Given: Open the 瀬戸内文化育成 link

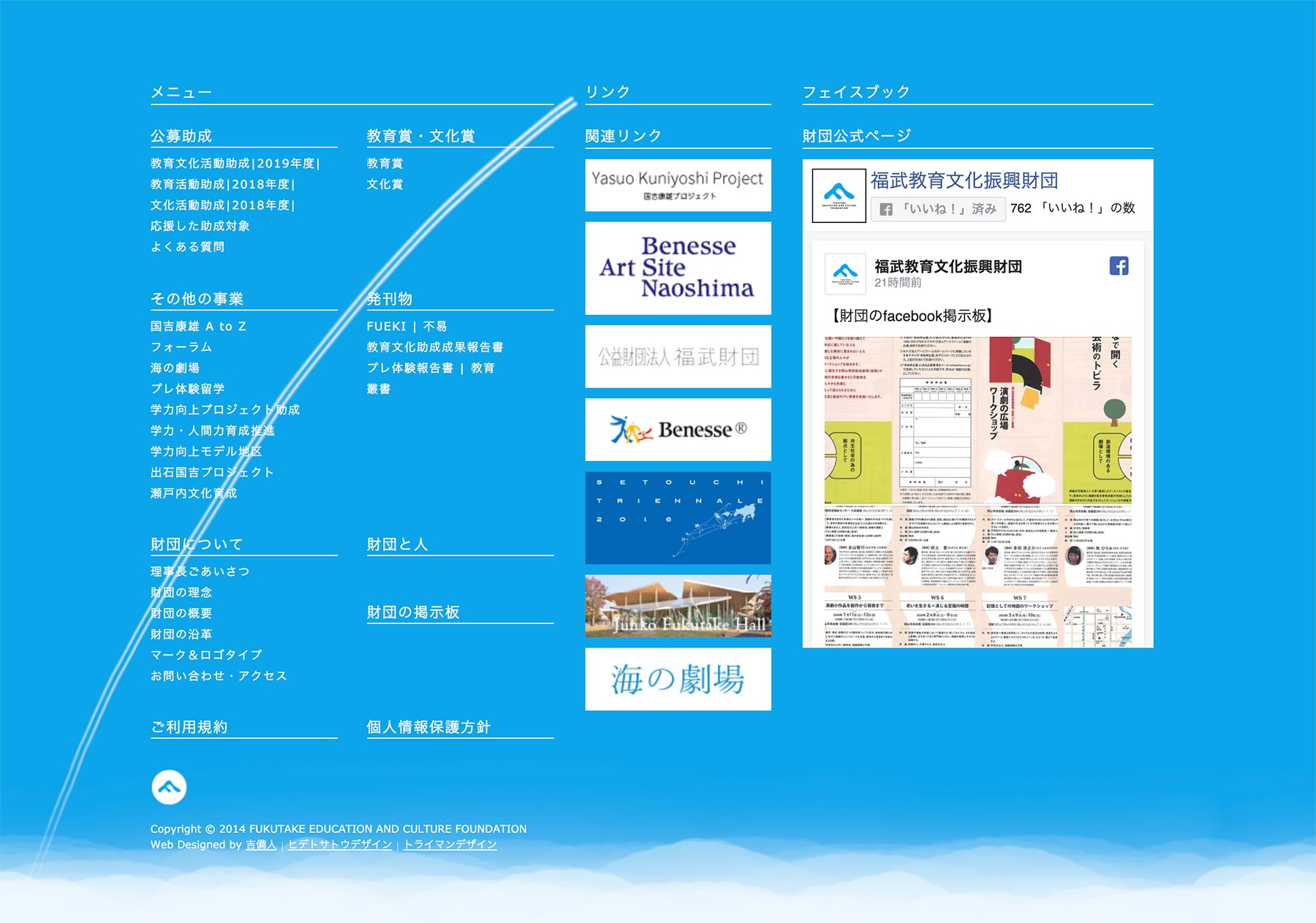Looking at the screenshot, I should [x=194, y=493].
